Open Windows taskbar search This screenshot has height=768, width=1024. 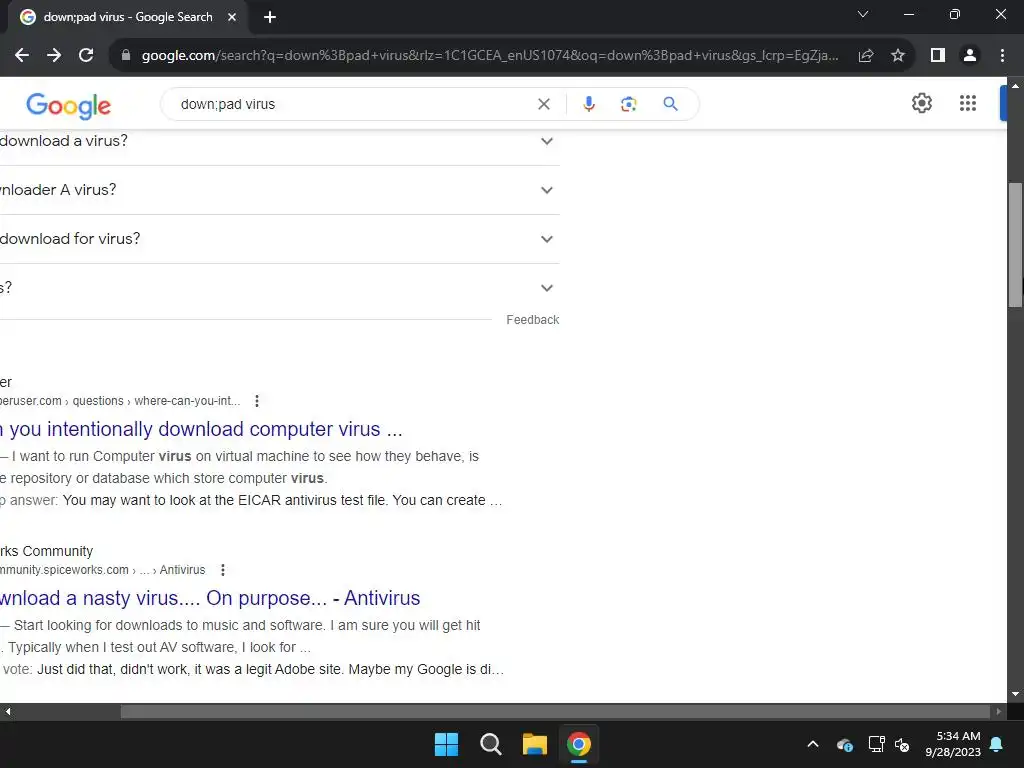click(x=490, y=744)
